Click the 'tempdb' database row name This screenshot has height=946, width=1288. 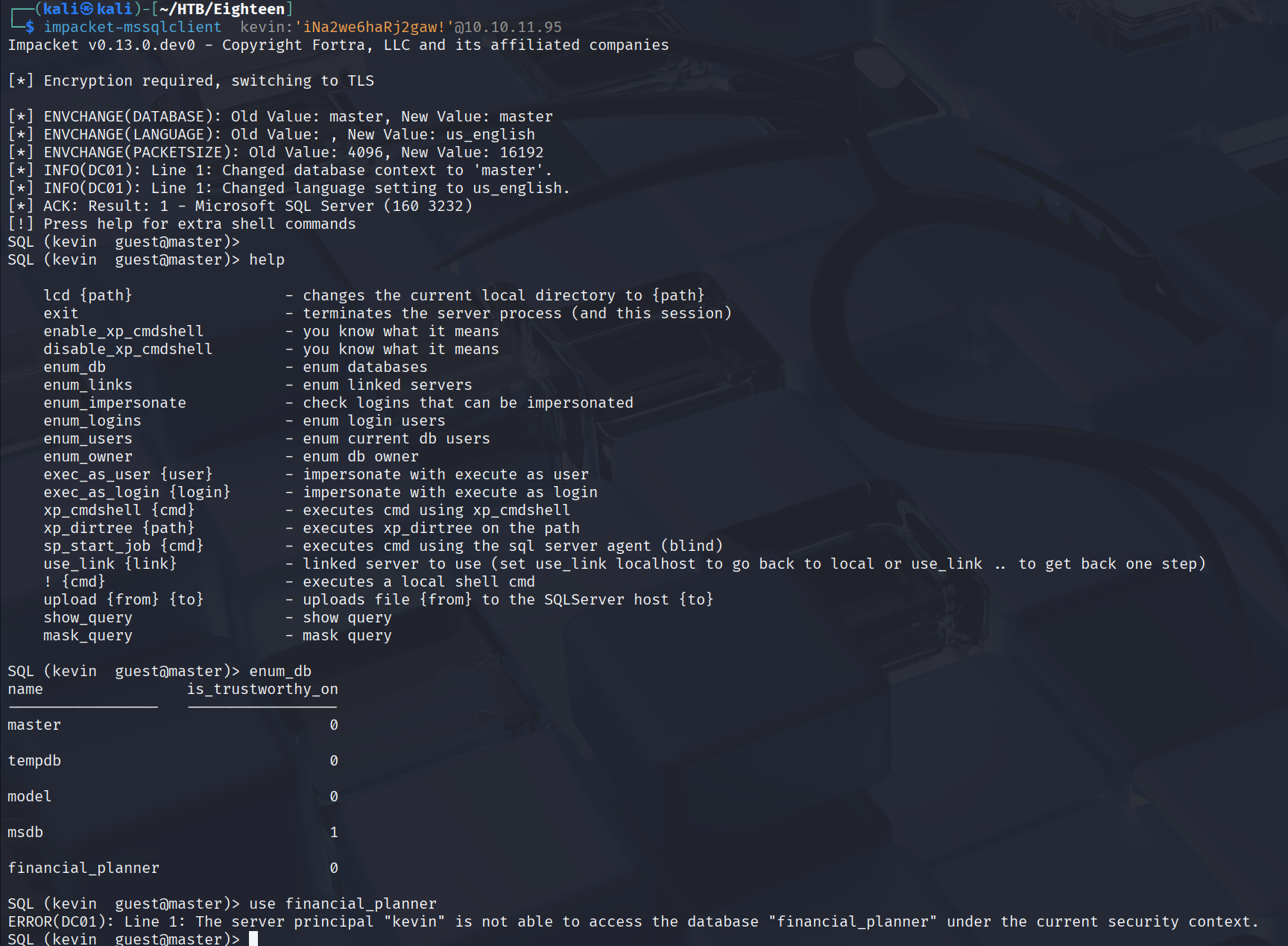34,760
